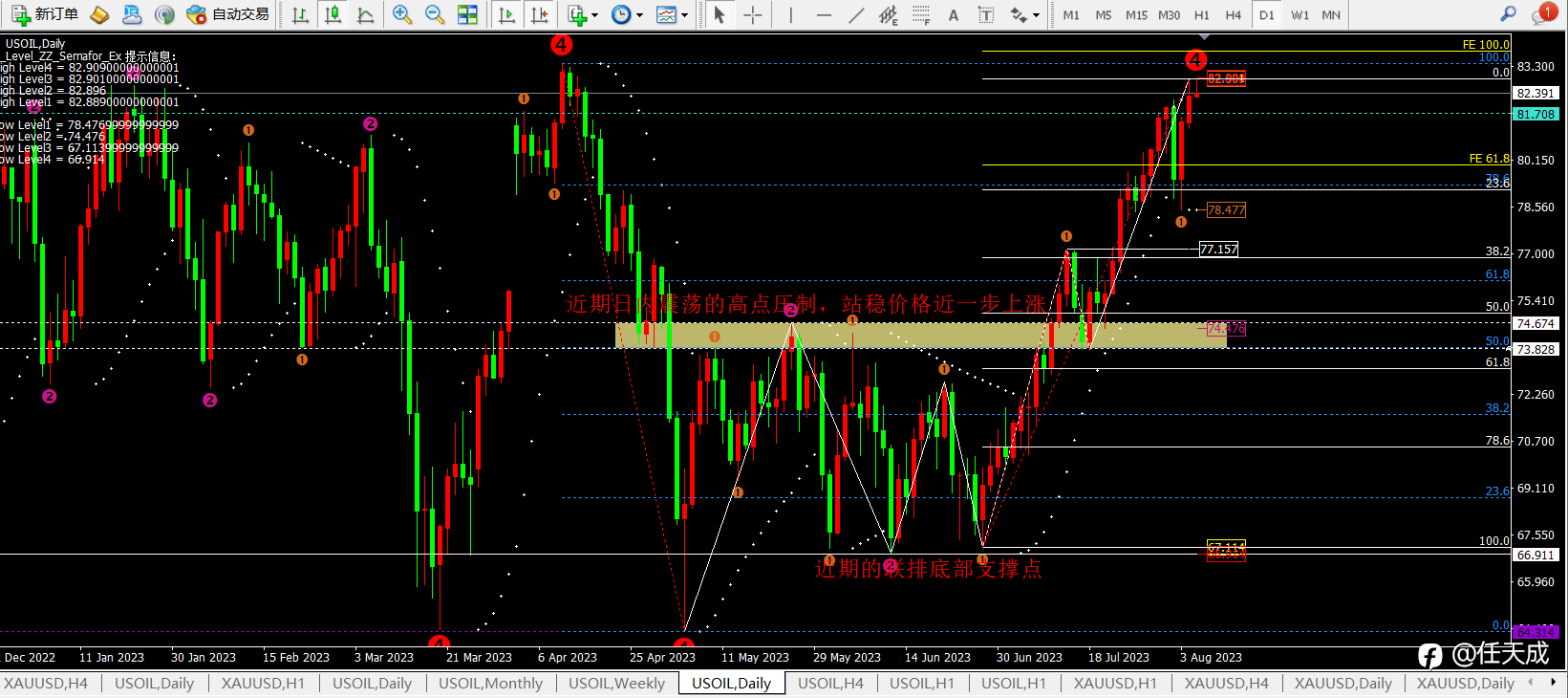This screenshot has height=698, width=1568.
Task: Select the 18 Jul 2023 date label
Action: tap(1119, 657)
